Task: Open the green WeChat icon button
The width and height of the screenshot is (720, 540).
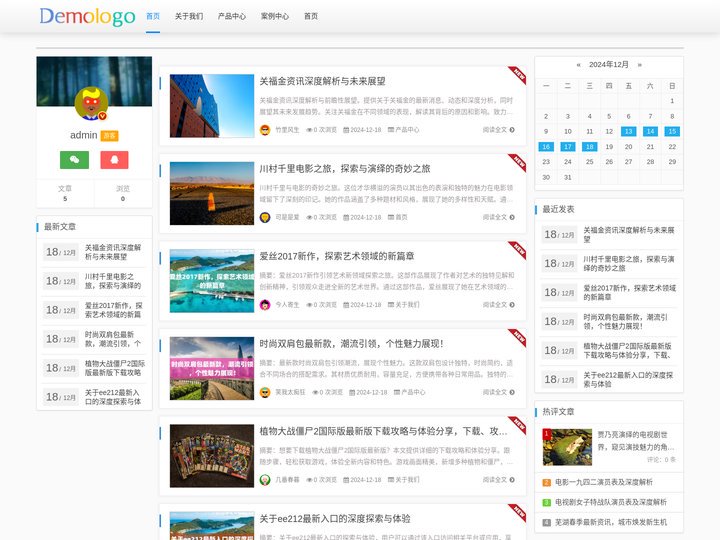Action: [x=74, y=160]
